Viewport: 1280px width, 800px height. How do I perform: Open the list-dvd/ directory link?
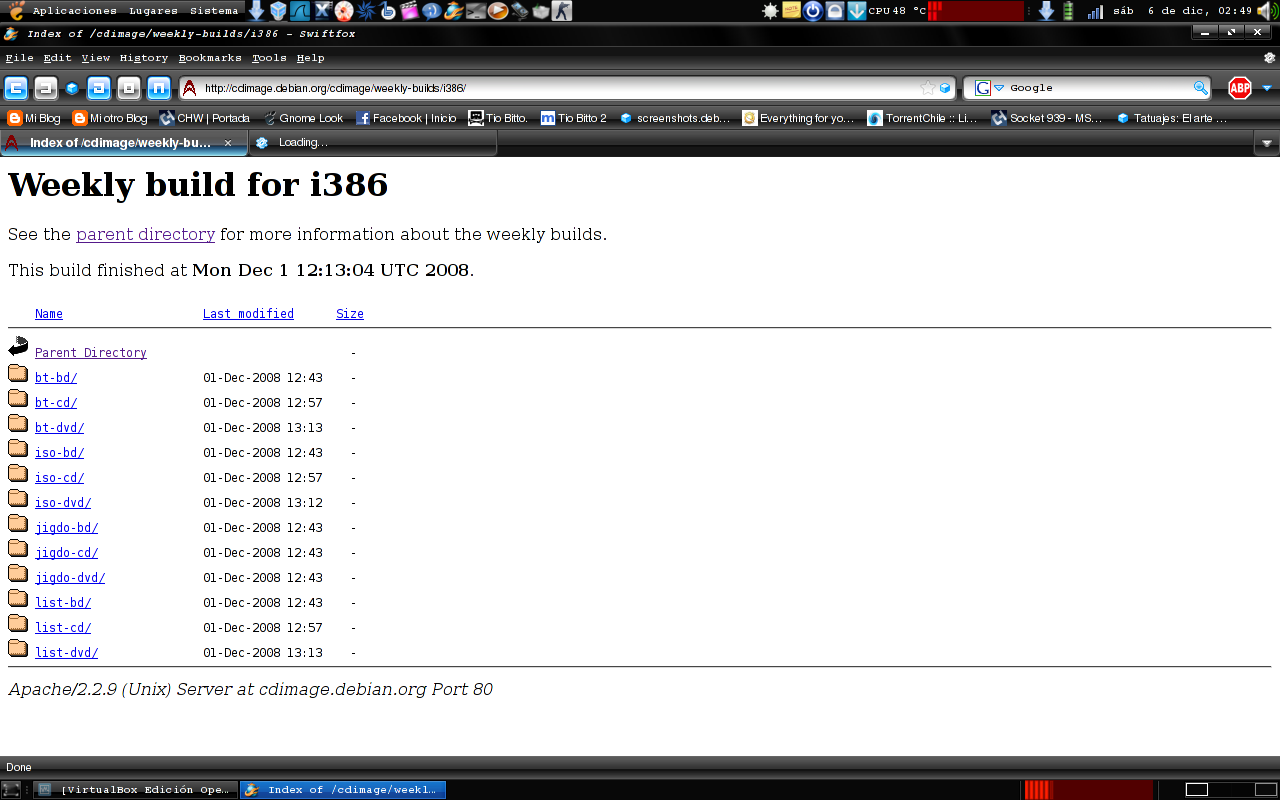point(66,653)
